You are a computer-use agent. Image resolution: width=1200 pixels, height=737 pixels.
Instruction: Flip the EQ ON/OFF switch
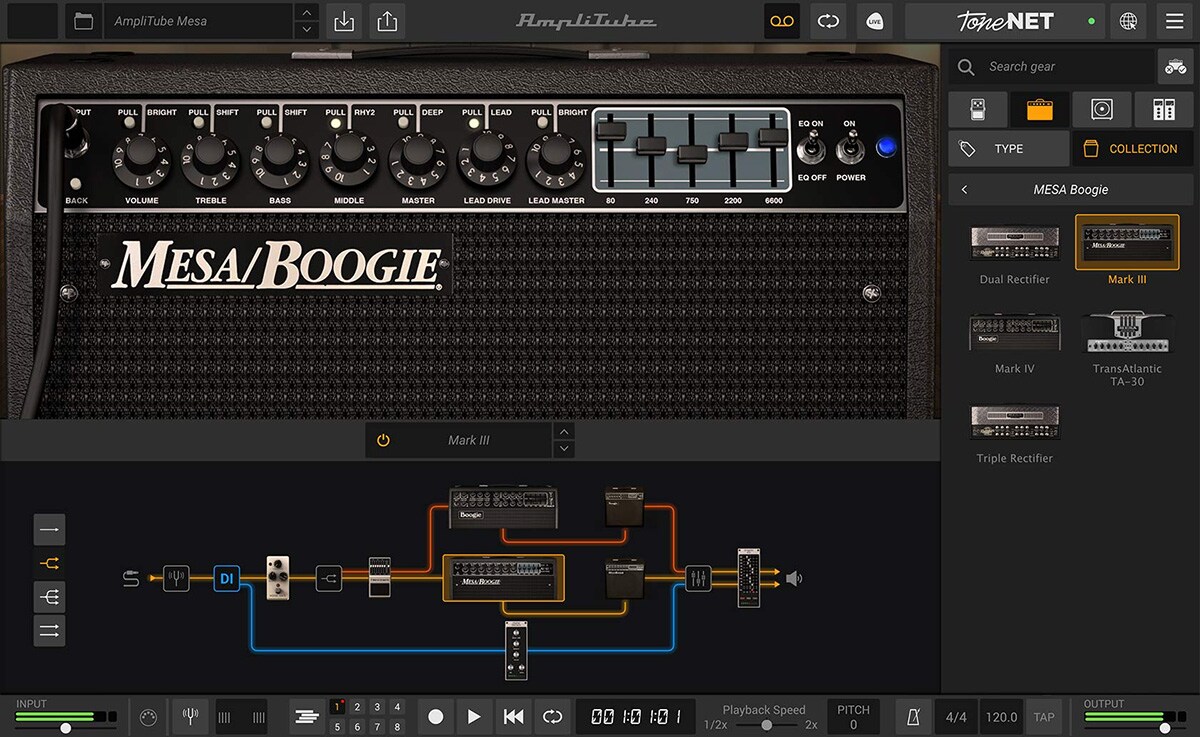(x=810, y=150)
